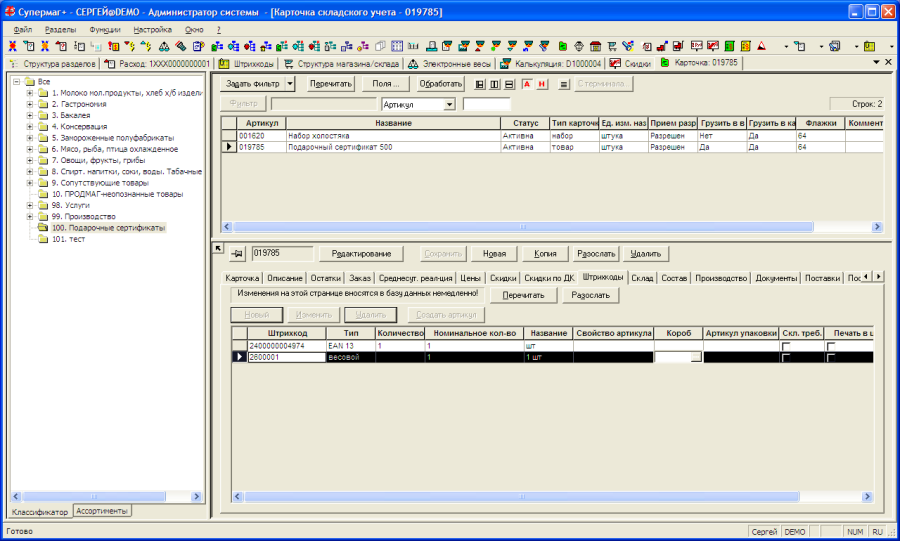
Task: Click the red triangle toolbar icon
Action: [761, 46]
